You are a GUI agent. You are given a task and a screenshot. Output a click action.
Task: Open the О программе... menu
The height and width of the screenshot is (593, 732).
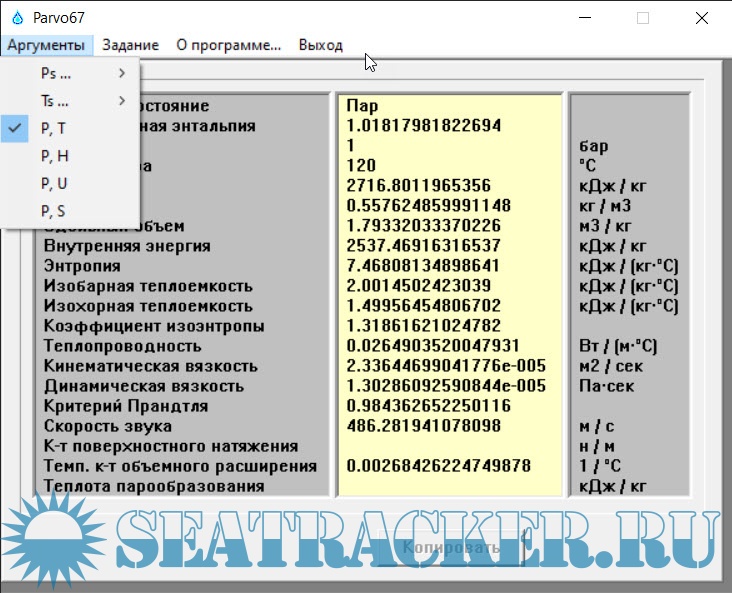pyautogui.click(x=229, y=45)
